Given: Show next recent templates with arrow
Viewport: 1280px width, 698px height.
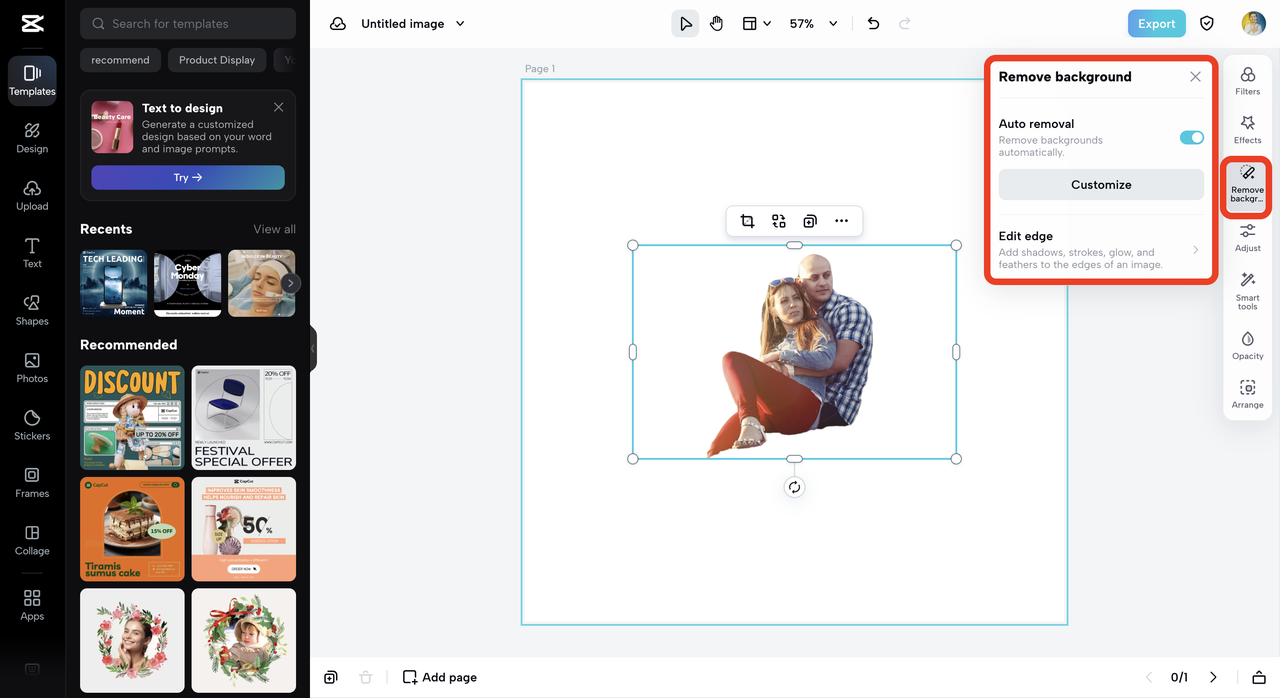Looking at the screenshot, I should point(290,283).
